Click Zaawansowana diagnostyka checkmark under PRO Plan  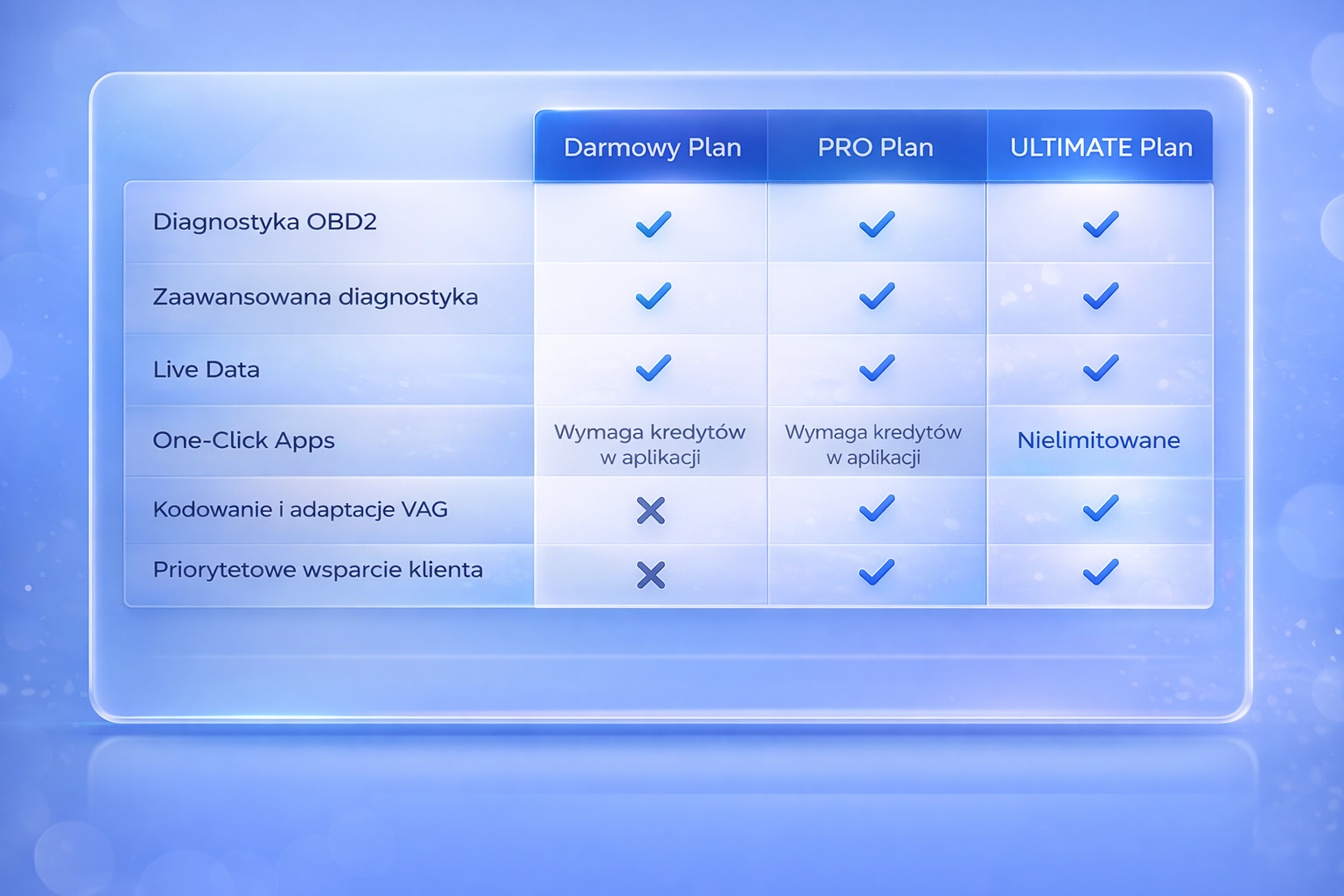pyautogui.click(x=876, y=296)
